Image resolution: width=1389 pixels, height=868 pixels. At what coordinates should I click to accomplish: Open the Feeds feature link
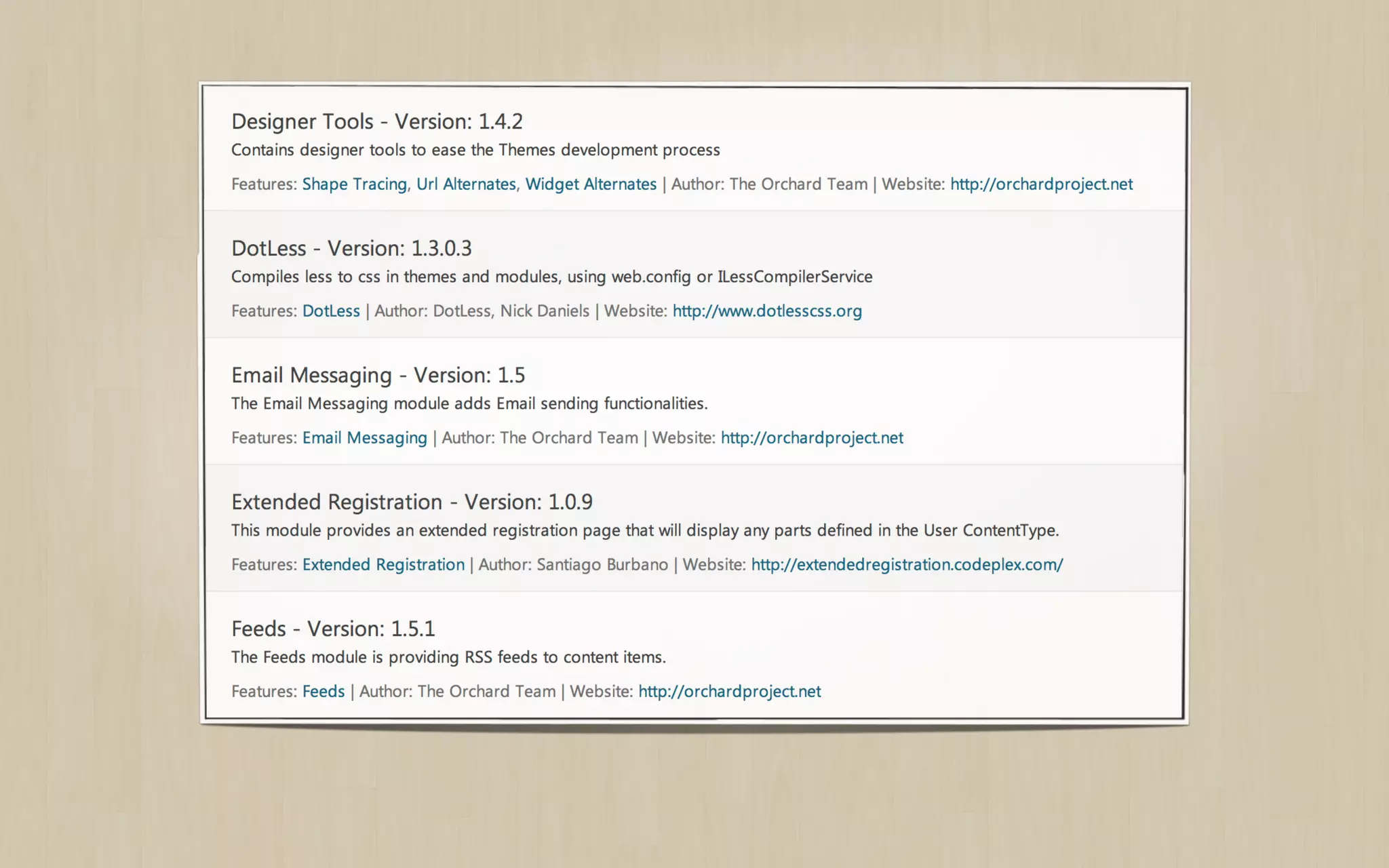click(x=324, y=692)
